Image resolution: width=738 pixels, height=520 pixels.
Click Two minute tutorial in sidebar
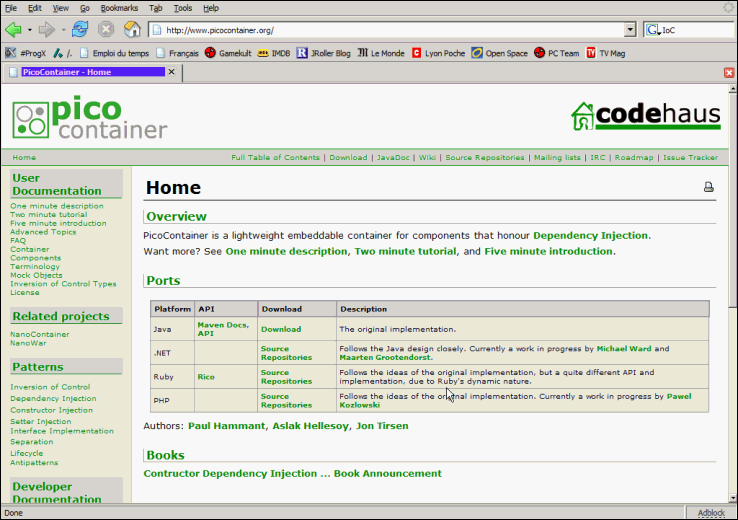pos(49,215)
